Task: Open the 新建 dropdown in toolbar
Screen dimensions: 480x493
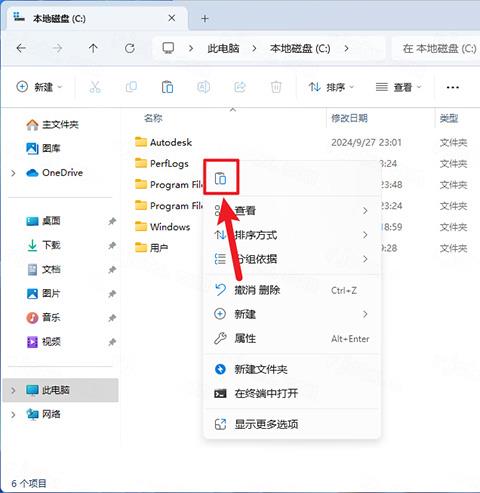Action: [x=39, y=87]
